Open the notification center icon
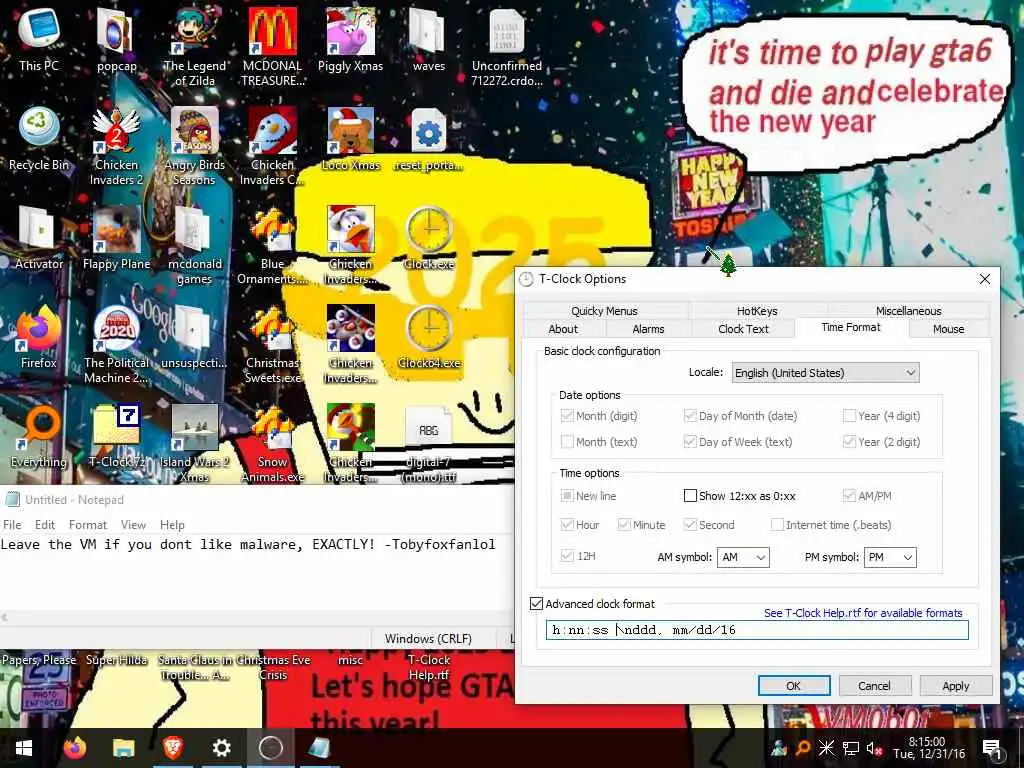Viewport: 1024px width, 768px height. 993,748
